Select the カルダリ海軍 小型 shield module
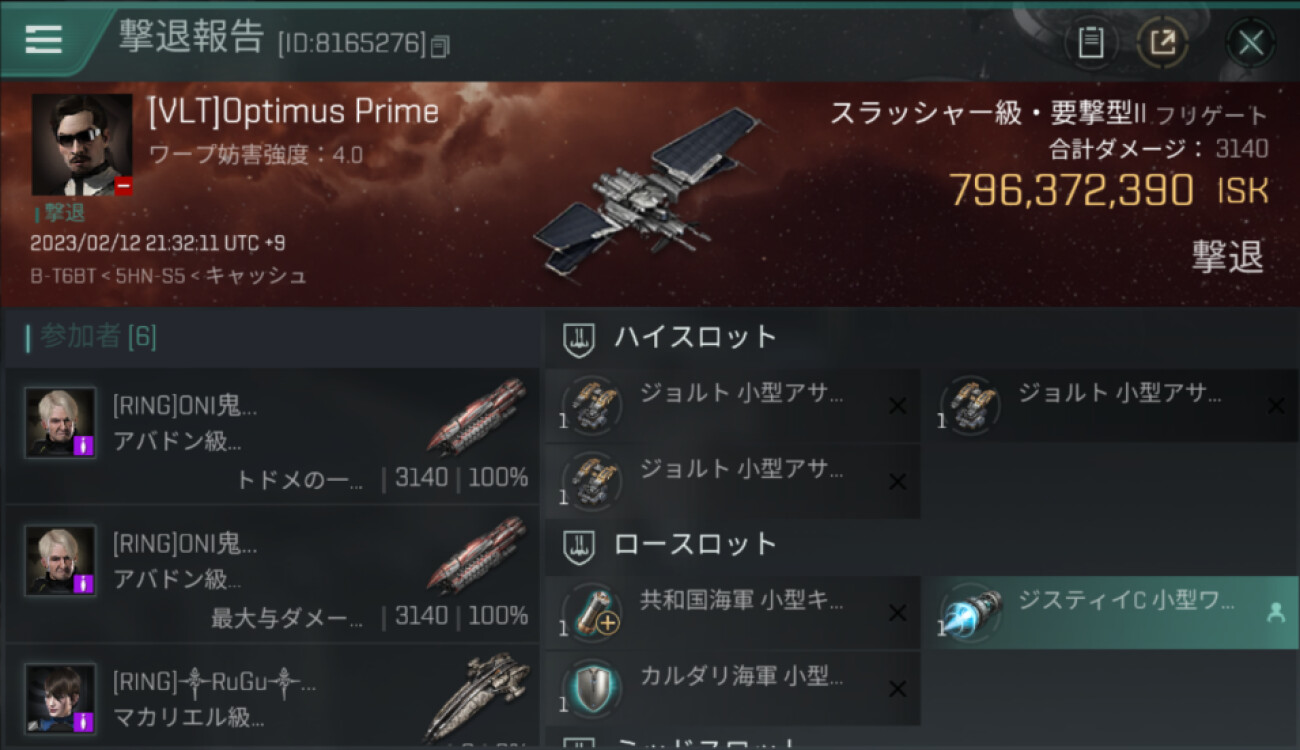 click(x=732, y=688)
